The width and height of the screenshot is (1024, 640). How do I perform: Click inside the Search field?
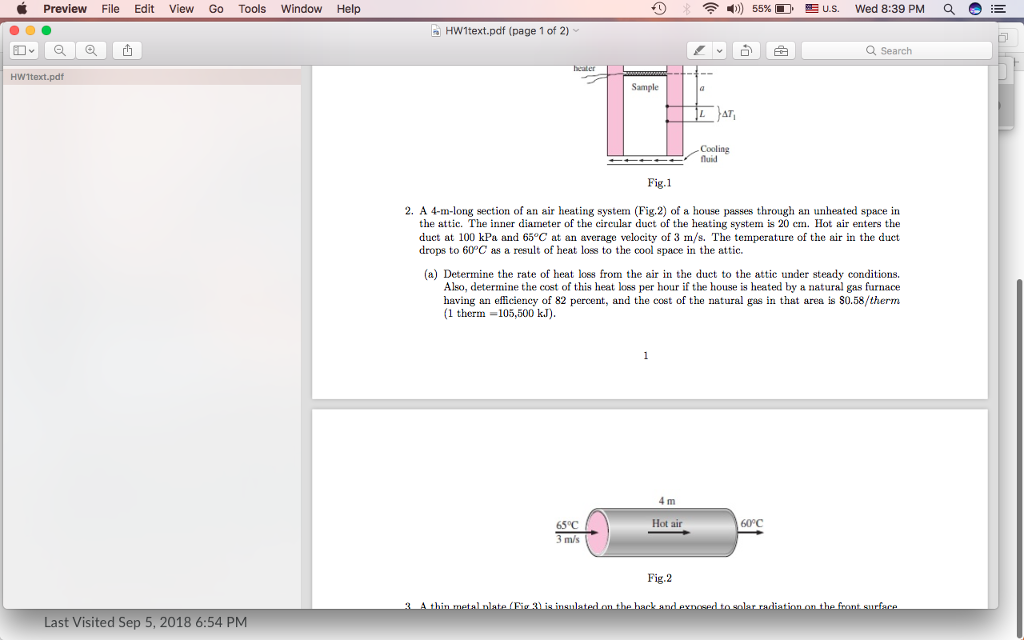(895, 50)
